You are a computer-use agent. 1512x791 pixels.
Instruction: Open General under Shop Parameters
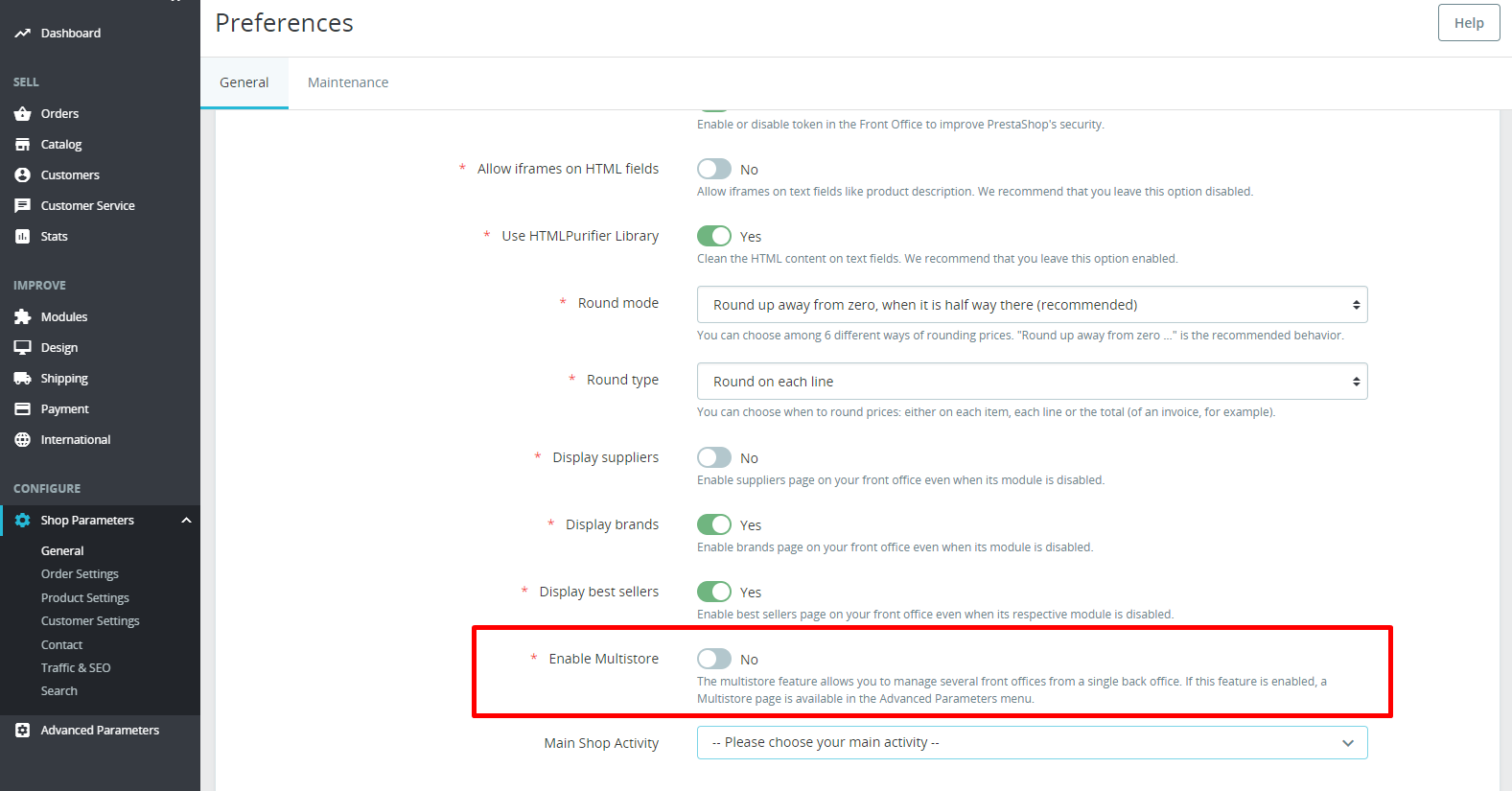tap(62, 551)
